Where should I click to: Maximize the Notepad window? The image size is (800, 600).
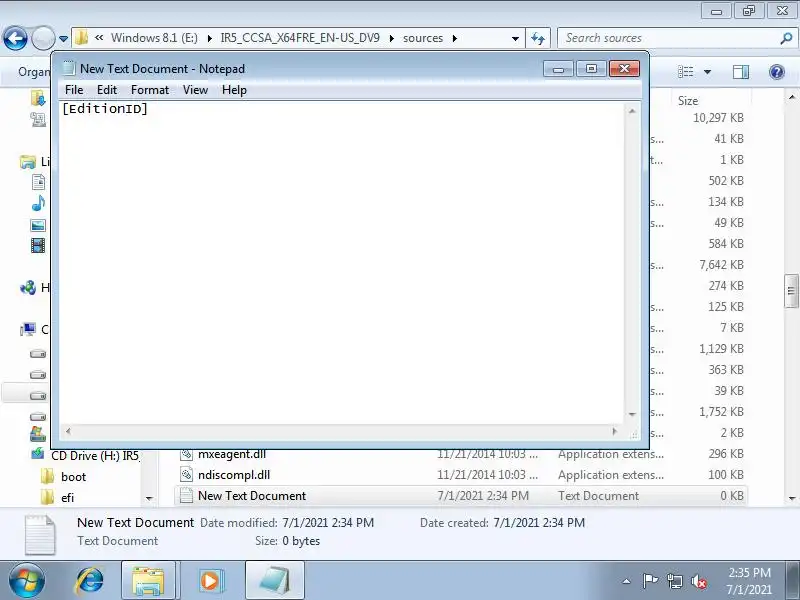(591, 69)
